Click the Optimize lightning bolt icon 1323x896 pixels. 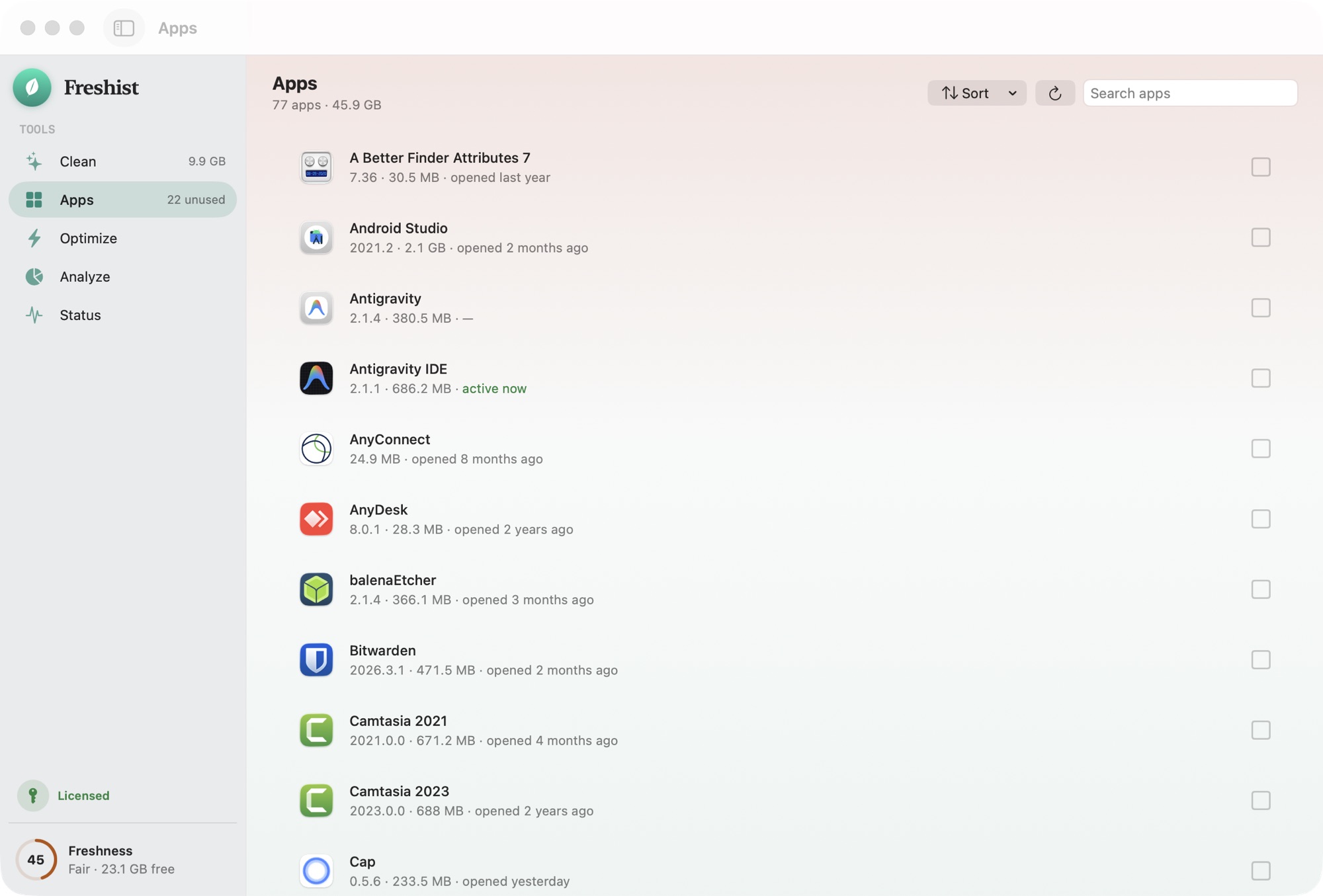pyautogui.click(x=34, y=238)
